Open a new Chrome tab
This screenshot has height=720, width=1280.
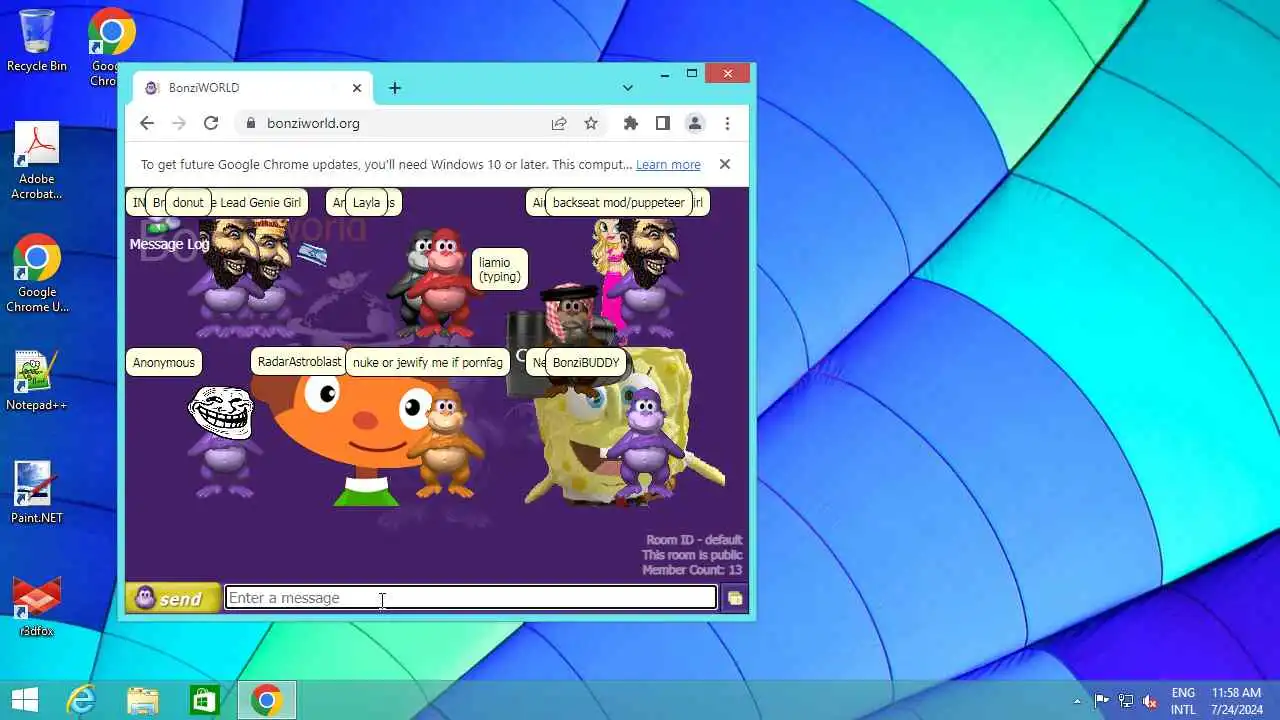click(x=395, y=88)
